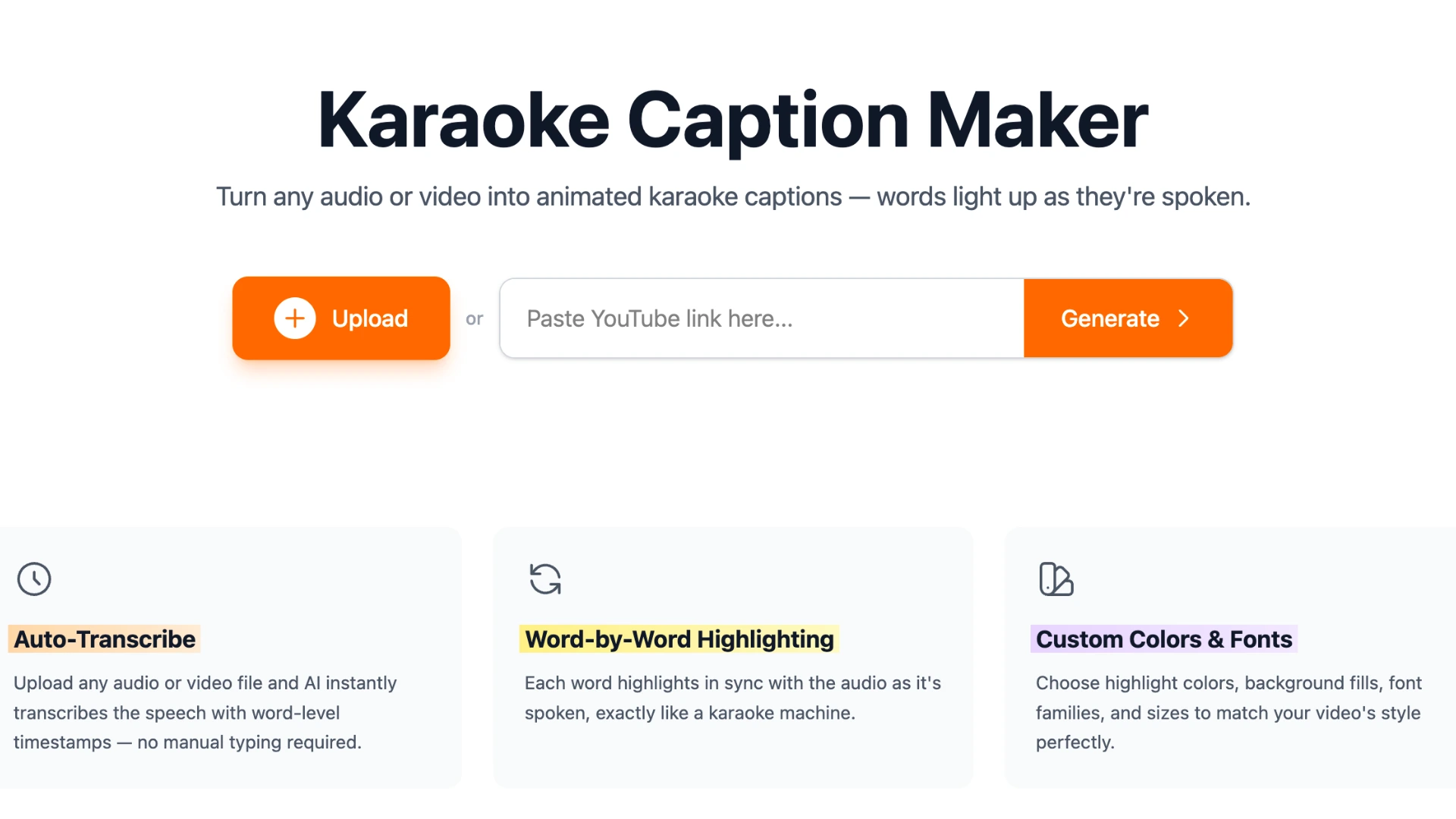Click the text about karaoke machine syncing
Viewport: 1456px width, 819px height.
tap(732, 698)
